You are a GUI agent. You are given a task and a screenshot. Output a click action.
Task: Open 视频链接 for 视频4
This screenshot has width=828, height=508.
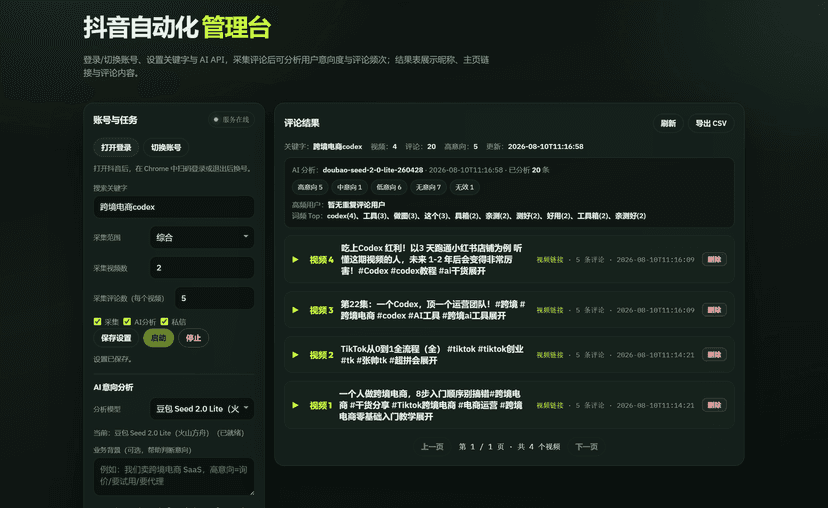pyautogui.click(x=550, y=260)
